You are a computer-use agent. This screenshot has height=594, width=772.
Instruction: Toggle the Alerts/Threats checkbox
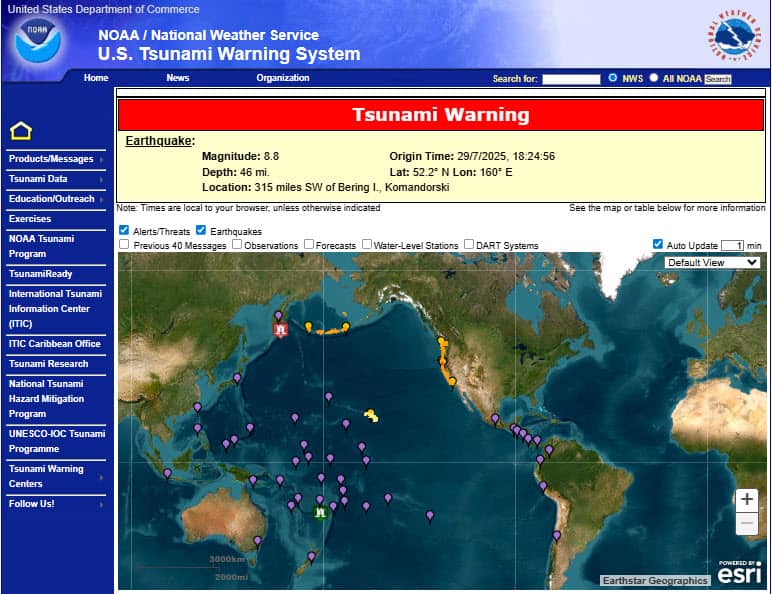124,230
